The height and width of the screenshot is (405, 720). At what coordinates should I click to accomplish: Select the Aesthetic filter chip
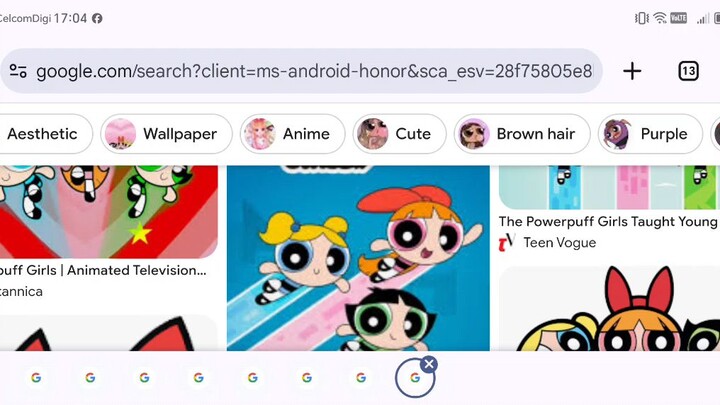coord(42,134)
